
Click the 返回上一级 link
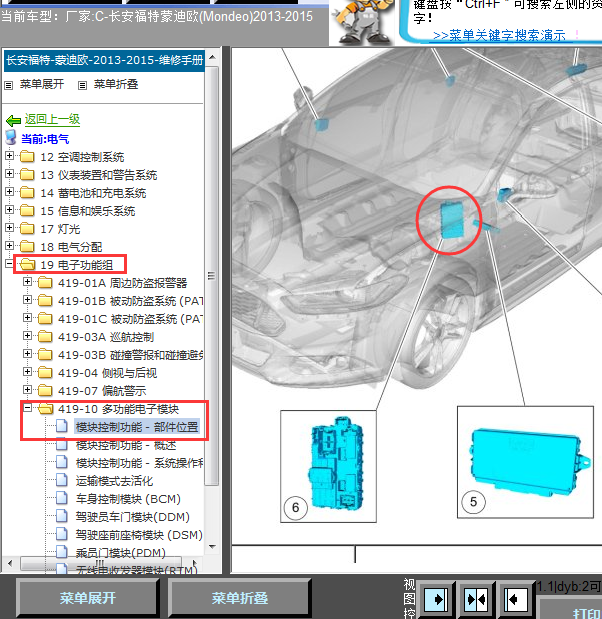tap(53, 119)
